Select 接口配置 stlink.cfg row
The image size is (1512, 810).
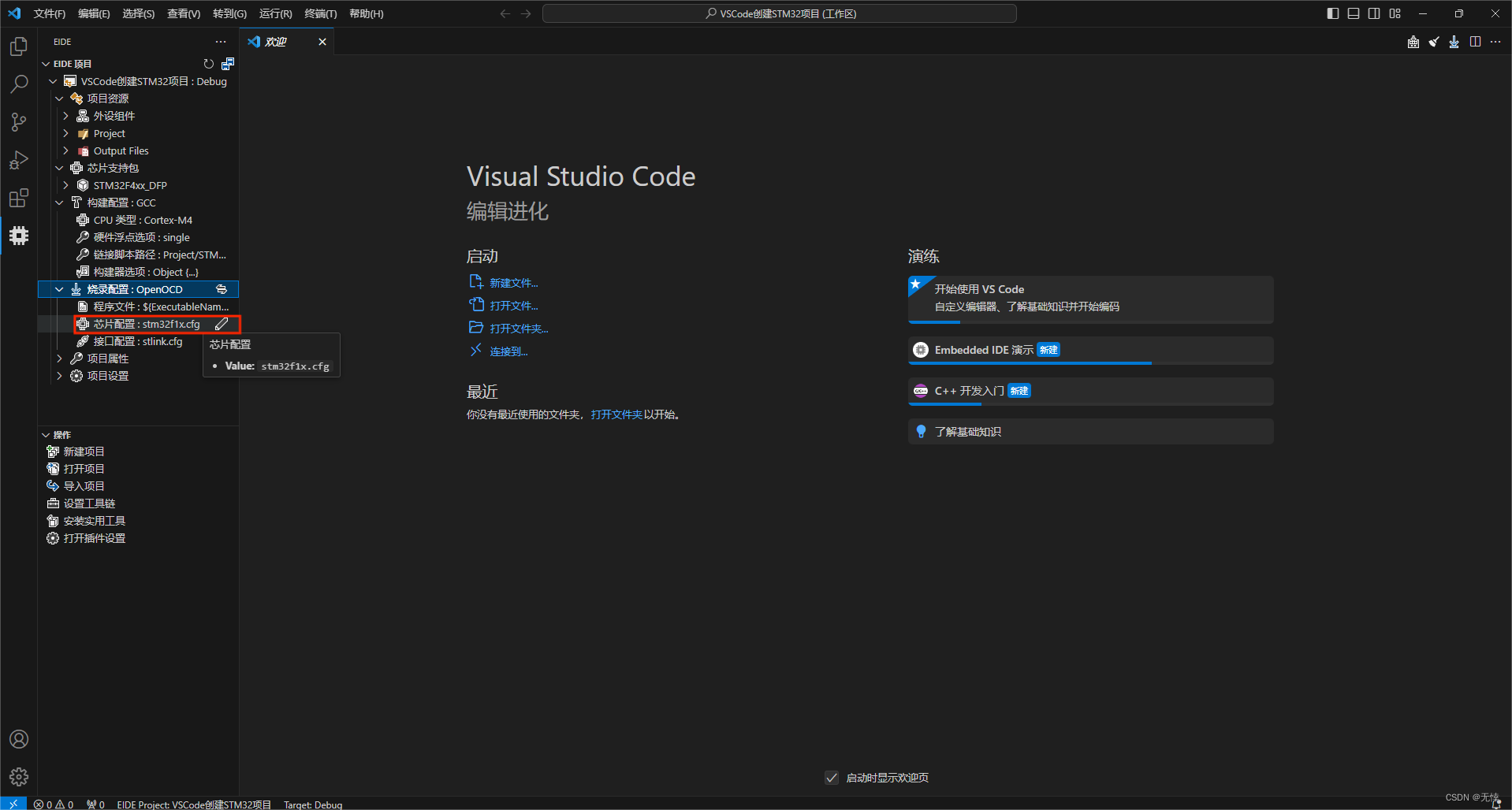click(x=138, y=341)
